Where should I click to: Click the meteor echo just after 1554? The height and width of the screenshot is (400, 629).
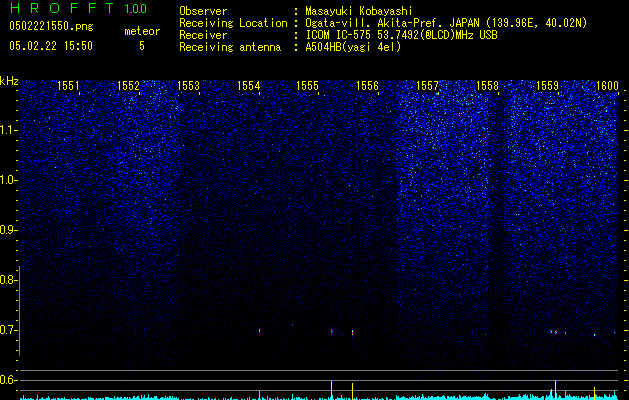tap(260, 331)
